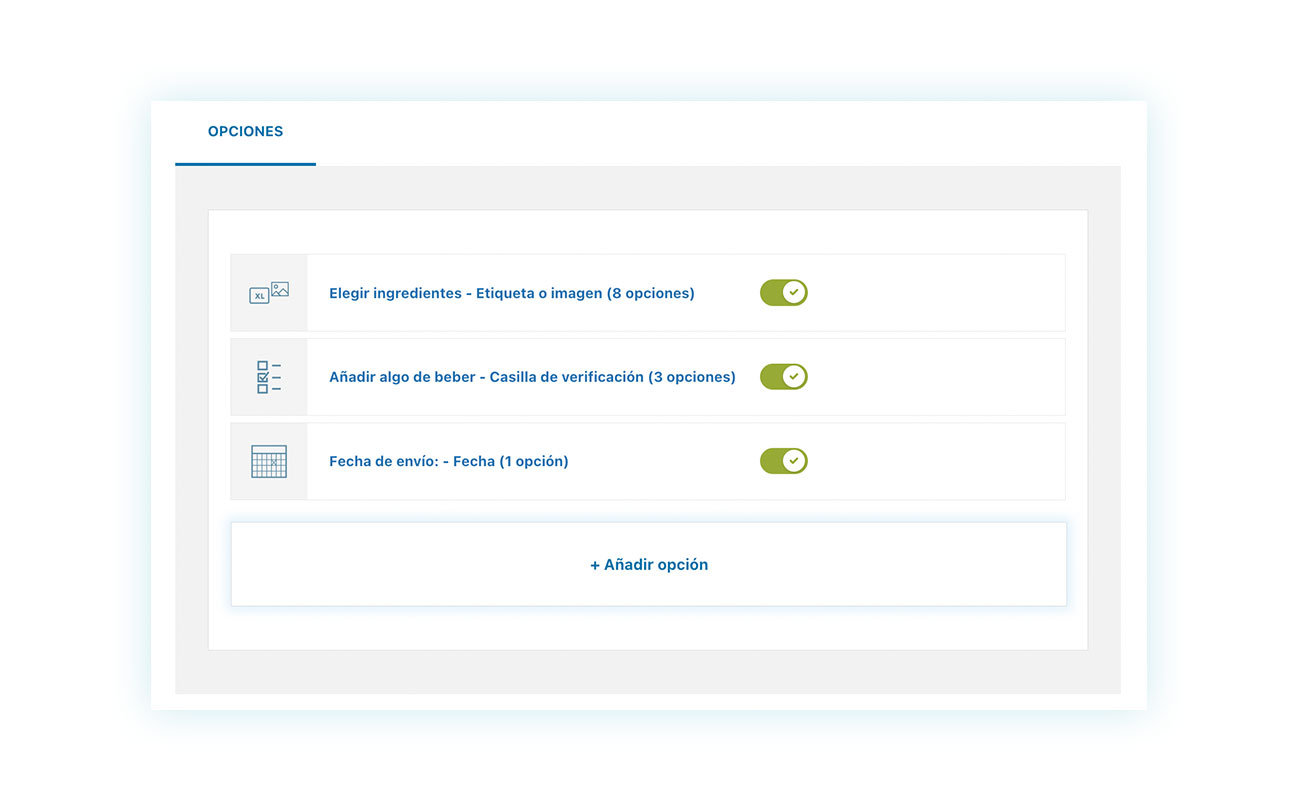Select the checklist icon beside Añadir algo de beber
Viewport: 1300px width, 811px height.
(x=268, y=377)
